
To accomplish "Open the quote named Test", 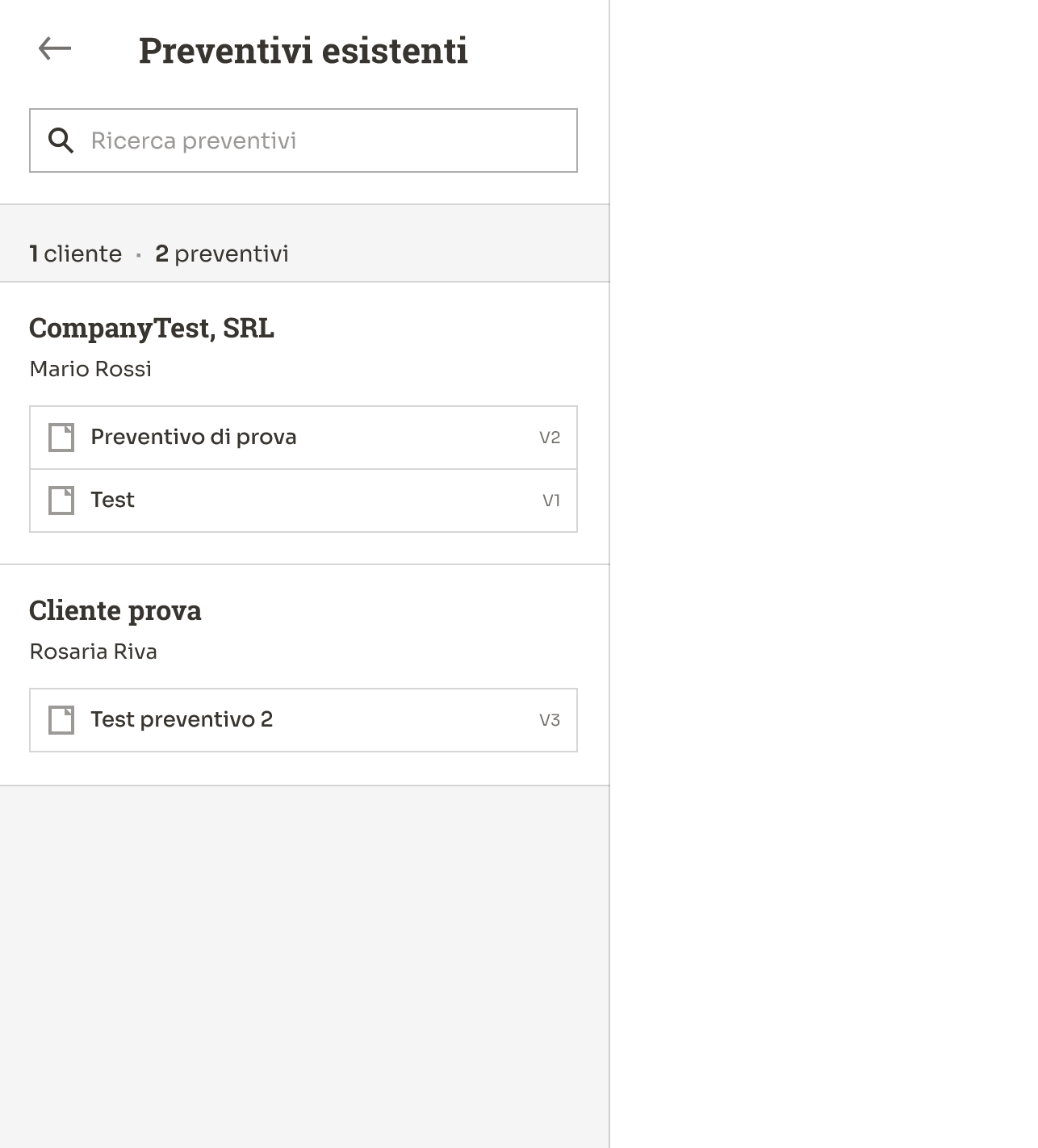I will 113,501.
